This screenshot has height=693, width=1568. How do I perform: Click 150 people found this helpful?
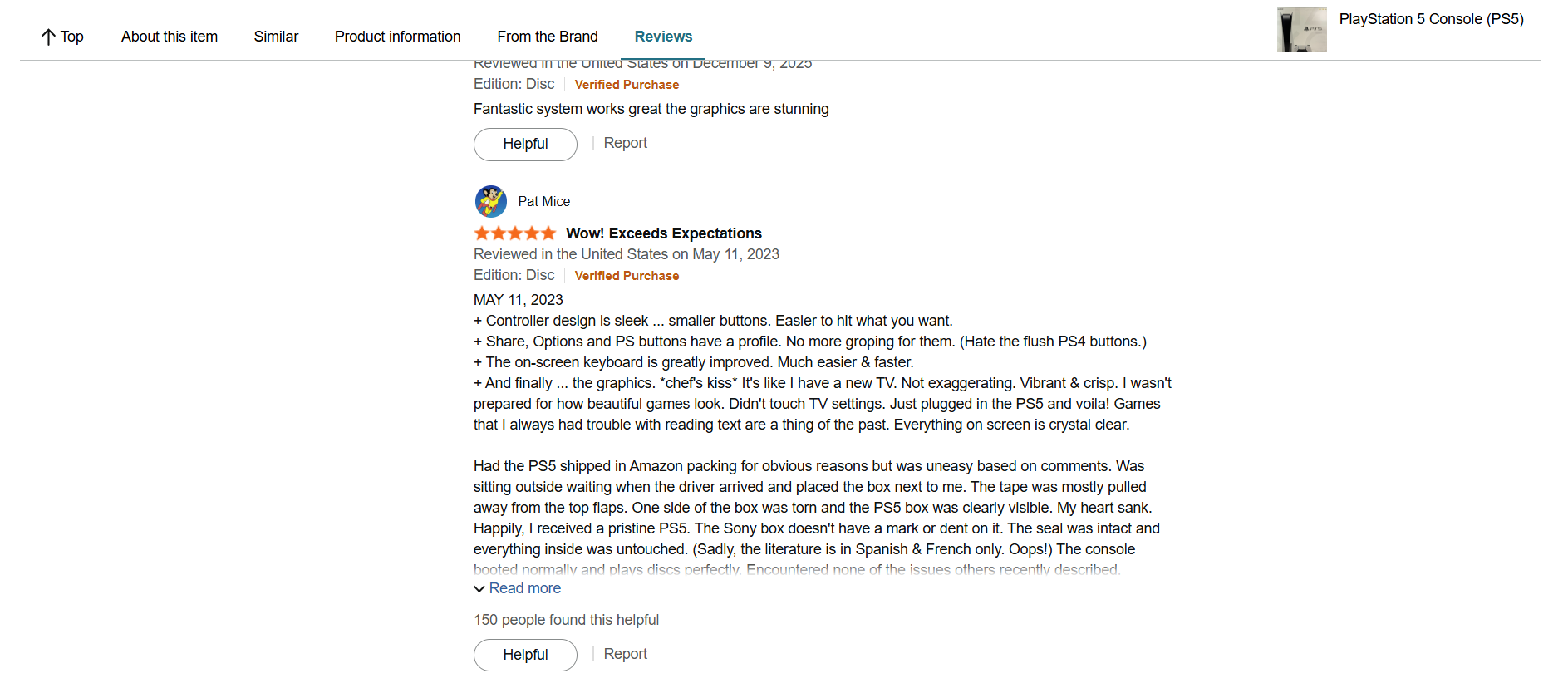[566, 619]
